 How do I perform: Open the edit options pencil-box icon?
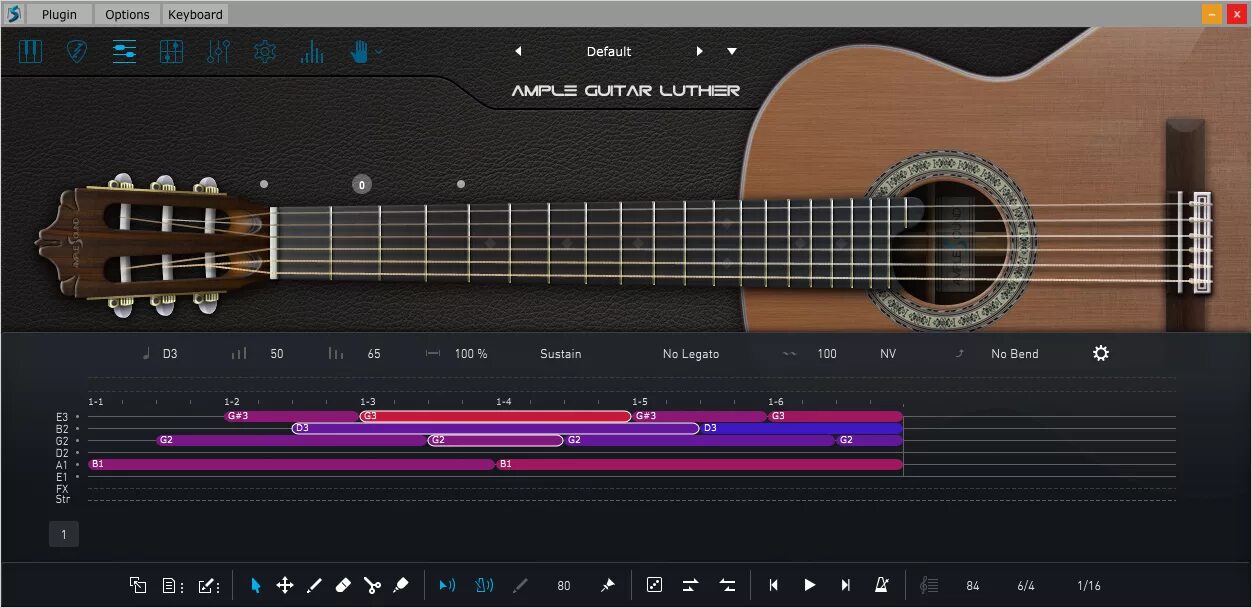point(209,586)
